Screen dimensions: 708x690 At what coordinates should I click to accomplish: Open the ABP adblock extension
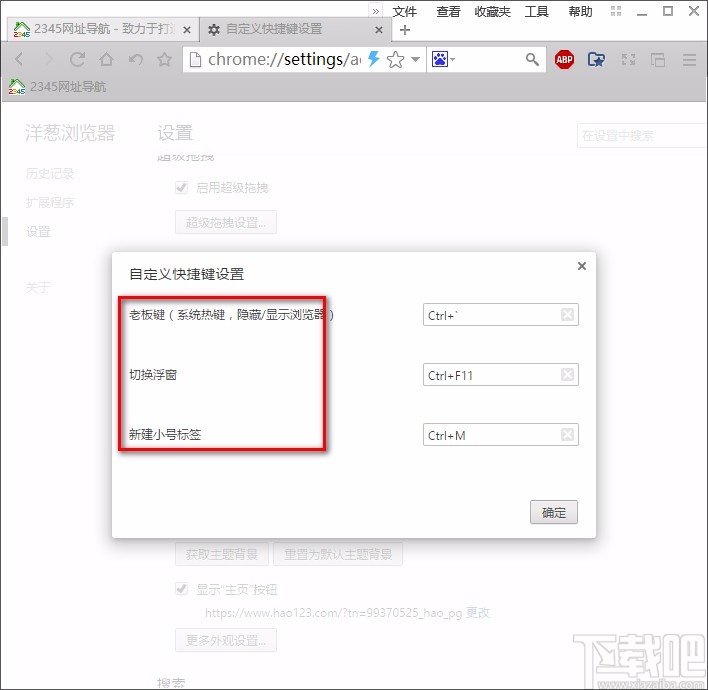(564, 59)
